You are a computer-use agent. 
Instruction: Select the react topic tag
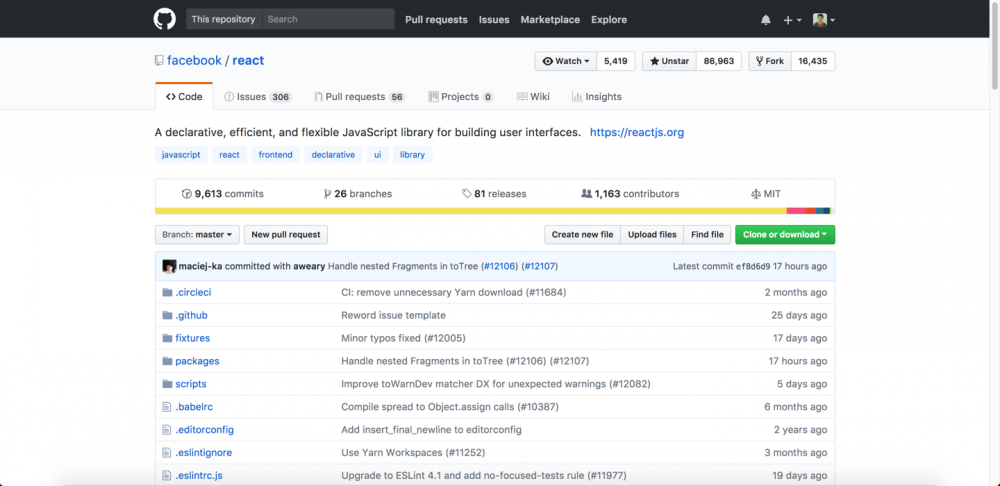(230, 155)
